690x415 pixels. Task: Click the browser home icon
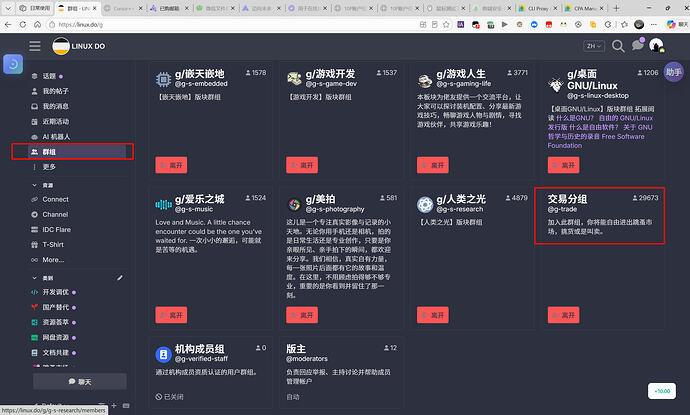[37, 25]
